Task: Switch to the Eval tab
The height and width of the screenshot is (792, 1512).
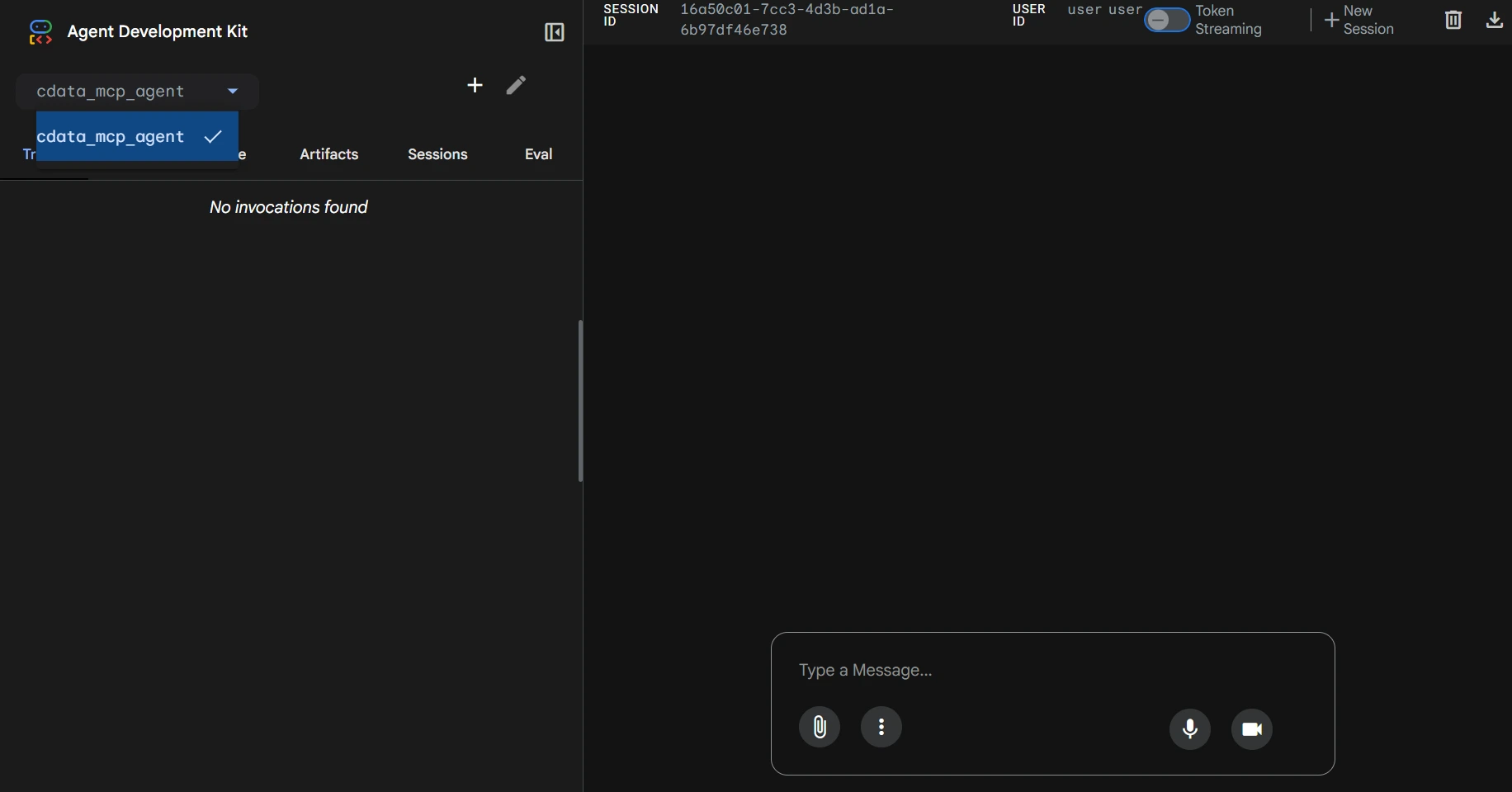Action: pyautogui.click(x=538, y=154)
